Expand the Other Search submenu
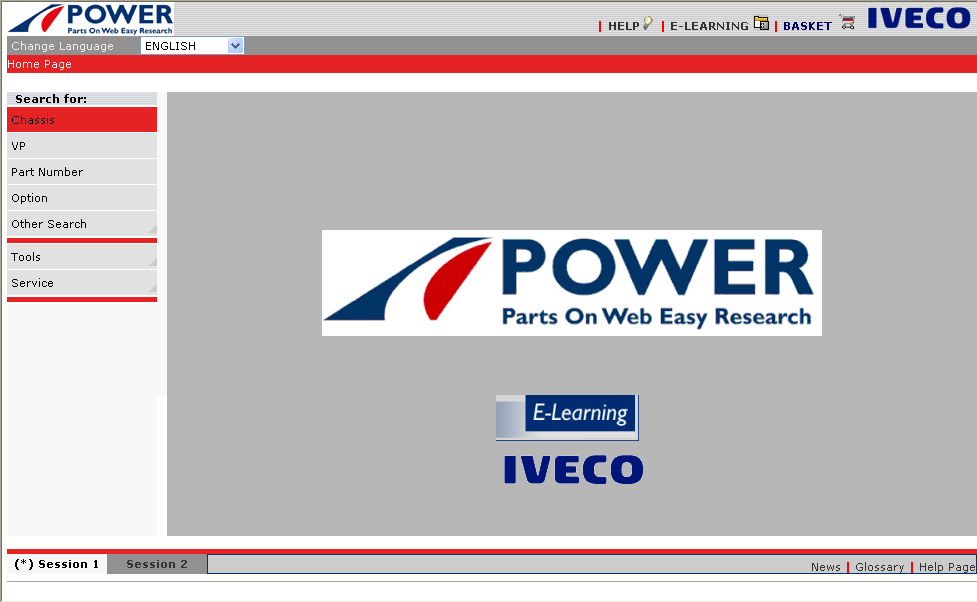The height and width of the screenshot is (602, 977). [82, 224]
